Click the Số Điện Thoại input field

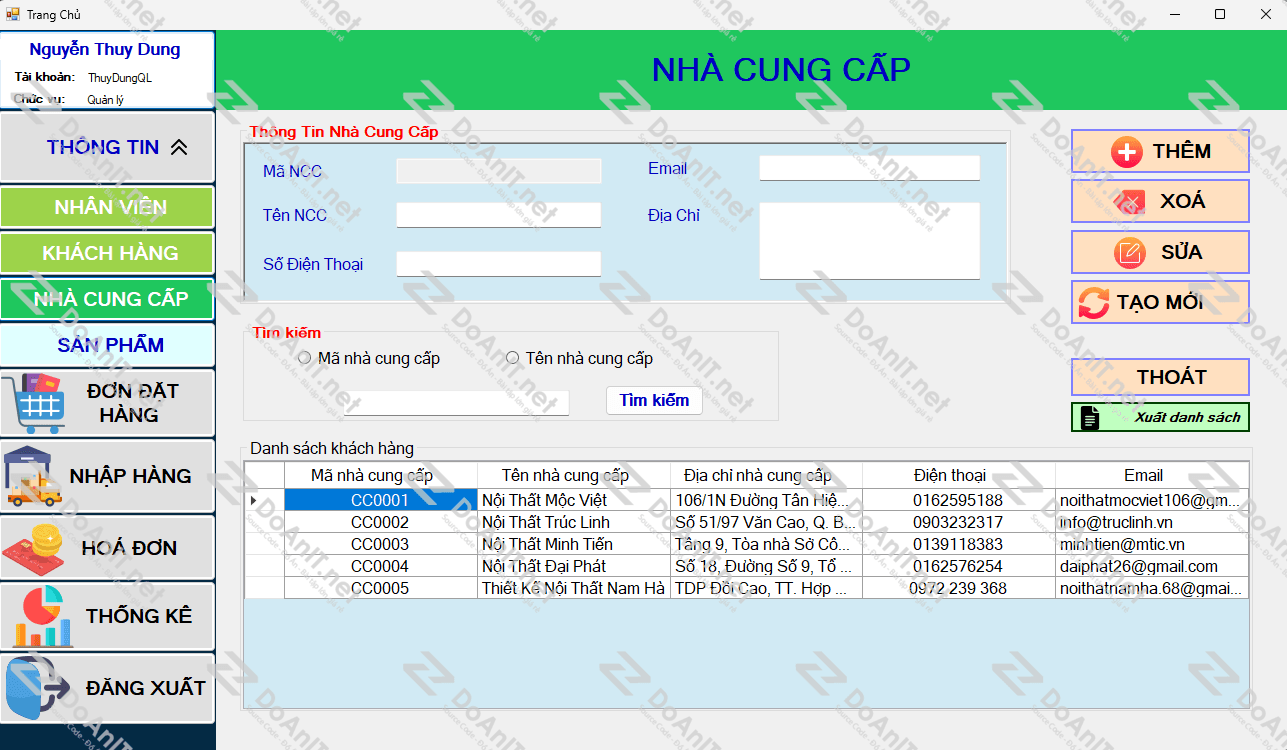pos(499,264)
